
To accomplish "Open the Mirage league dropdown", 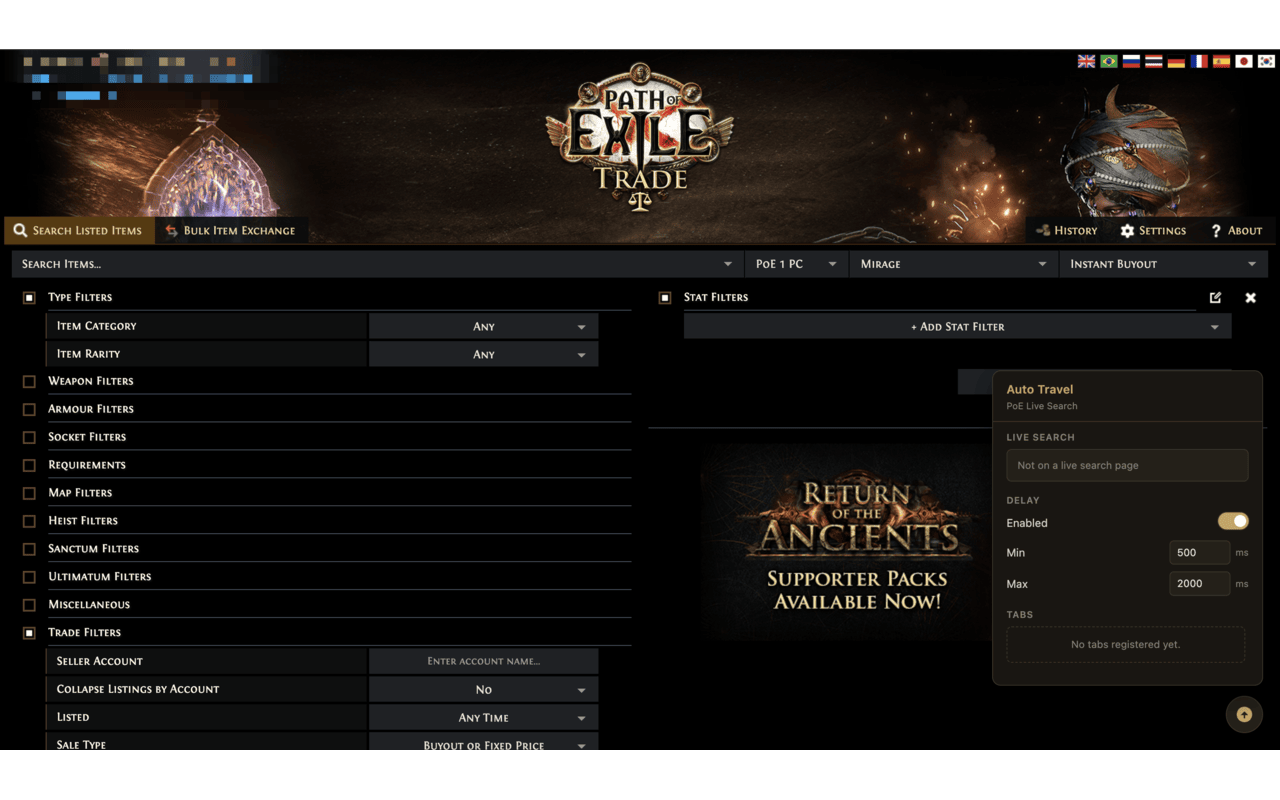I will pyautogui.click(x=953, y=264).
